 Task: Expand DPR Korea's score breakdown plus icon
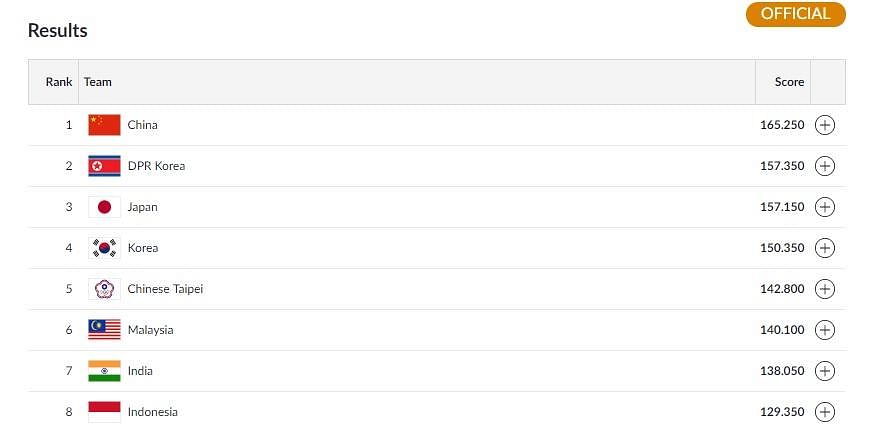(825, 166)
